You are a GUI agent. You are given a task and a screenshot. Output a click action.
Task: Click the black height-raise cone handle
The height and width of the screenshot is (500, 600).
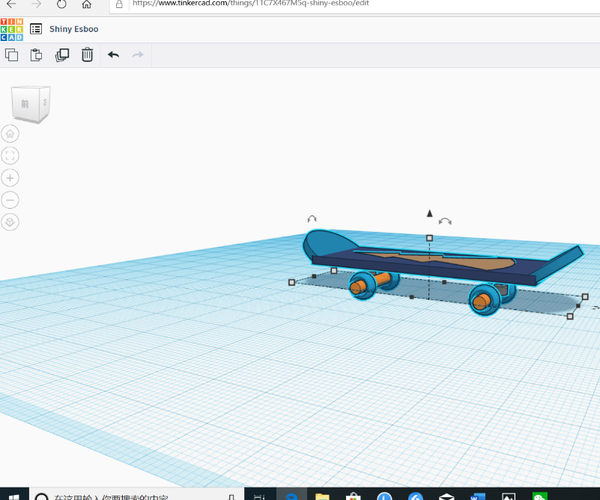[430, 213]
